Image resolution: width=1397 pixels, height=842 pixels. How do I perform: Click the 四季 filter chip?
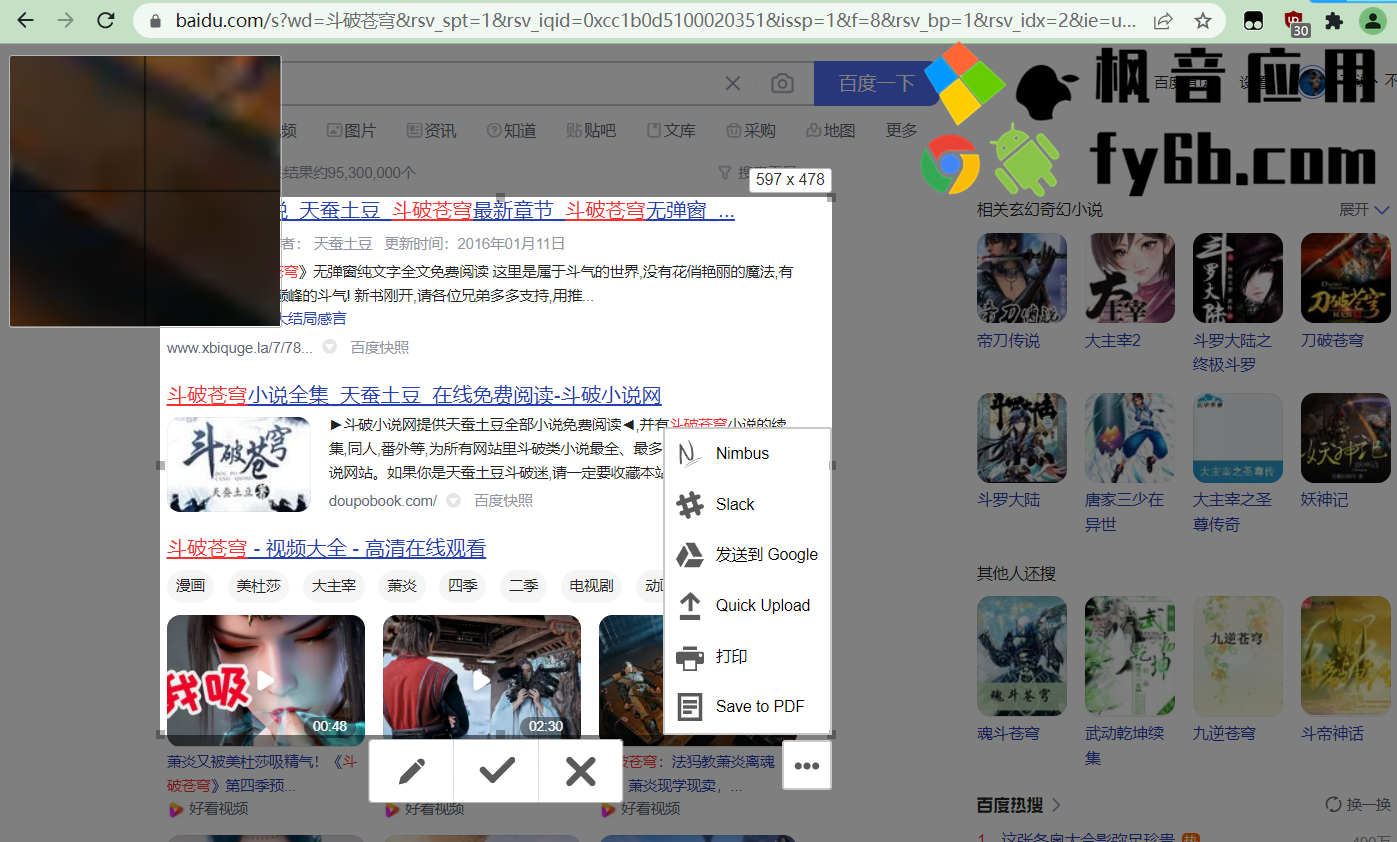tap(463, 585)
